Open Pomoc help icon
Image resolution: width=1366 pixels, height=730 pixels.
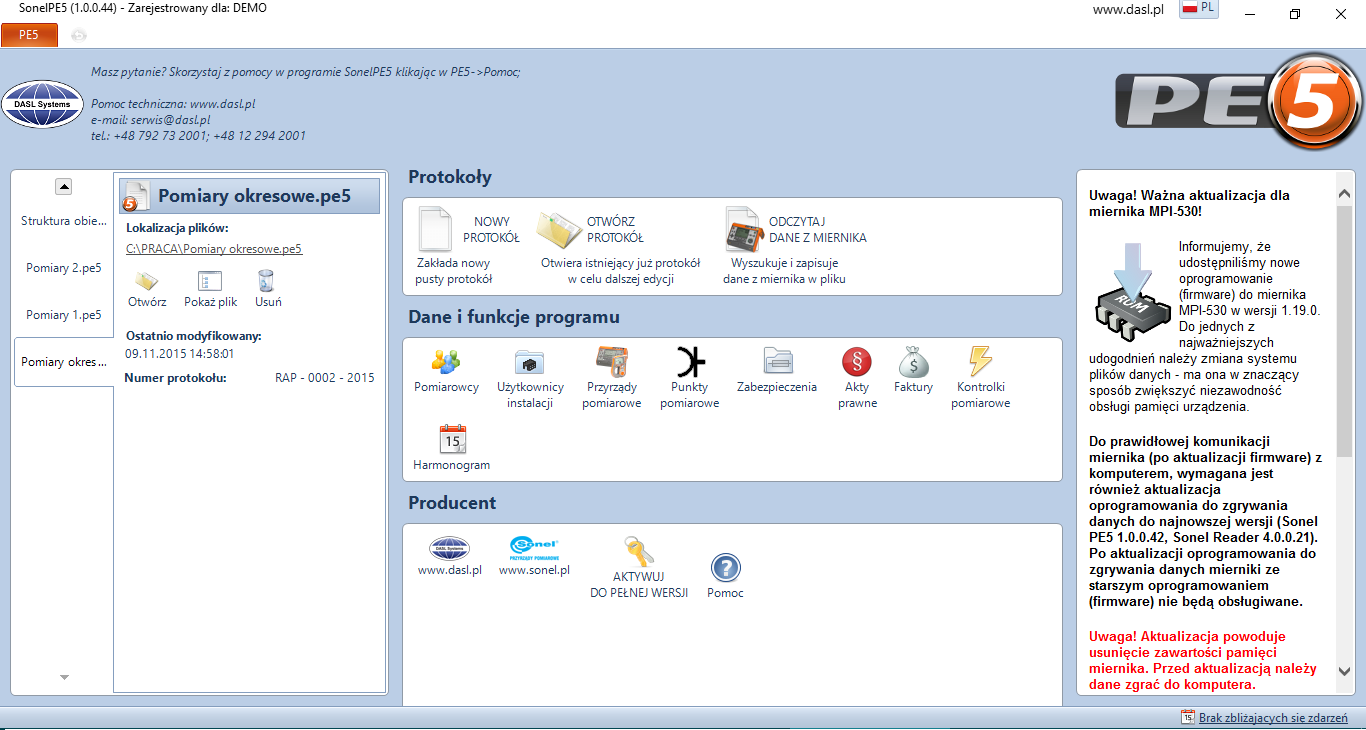pos(725,576)
